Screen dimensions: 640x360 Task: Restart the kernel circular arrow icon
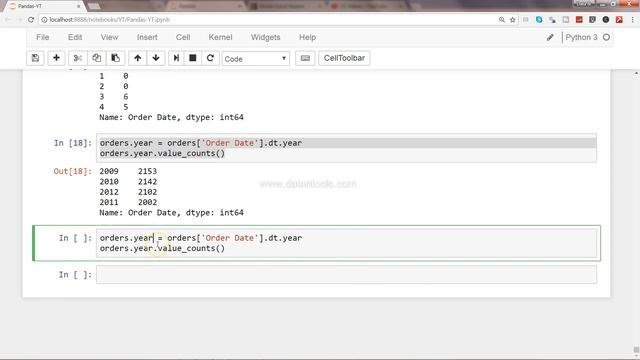click(x=210, y=58)
